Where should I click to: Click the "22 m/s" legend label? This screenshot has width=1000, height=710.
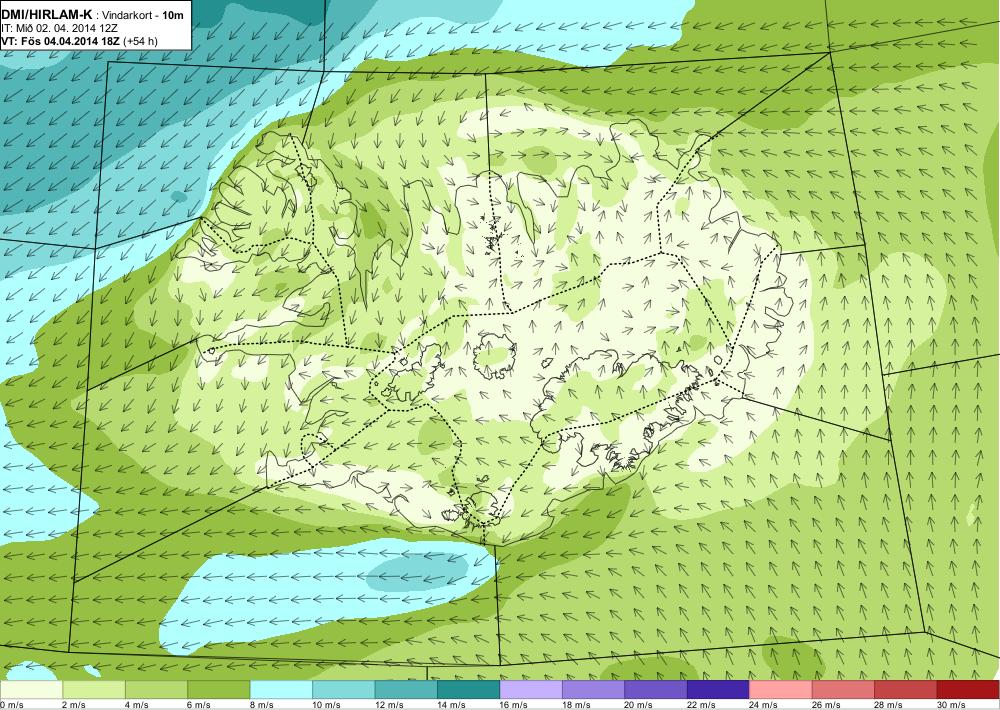click(x=702, y=704)
